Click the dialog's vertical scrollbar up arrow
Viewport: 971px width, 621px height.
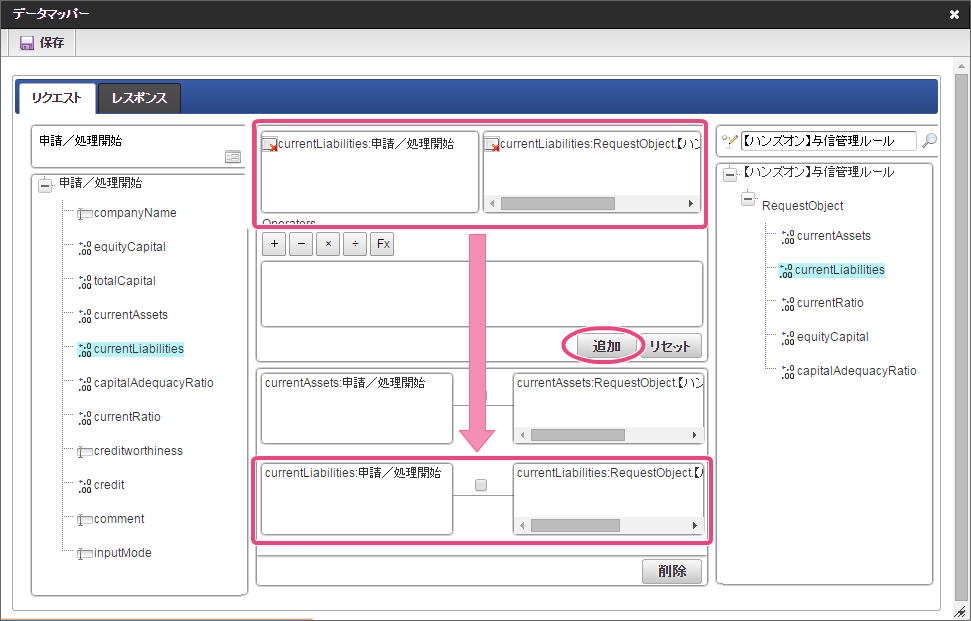pos(961,65)
